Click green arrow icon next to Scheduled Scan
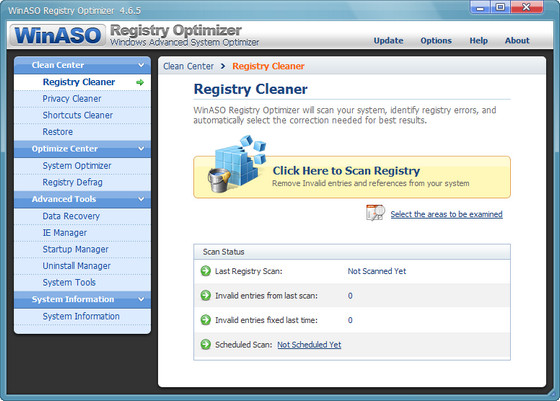Image resolution: width=560 pixels, height=401 pixels. coord(206,345)
